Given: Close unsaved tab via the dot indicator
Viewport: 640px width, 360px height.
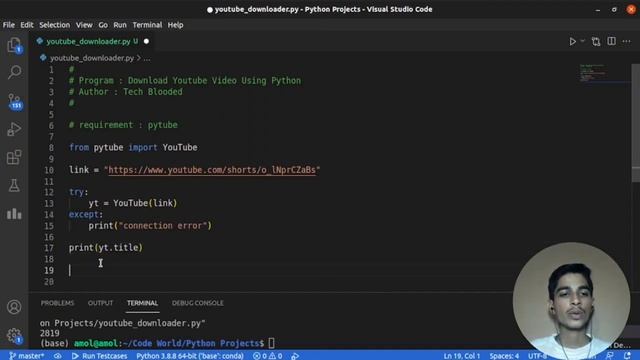Looking at the screenshot, I should (146, 41).
